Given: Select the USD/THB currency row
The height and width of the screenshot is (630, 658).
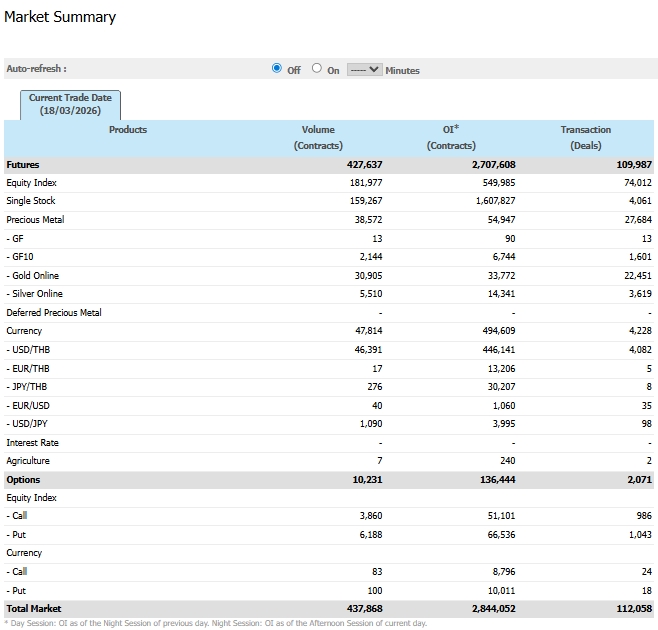Looking at the screenshot, I should [27, 350].
